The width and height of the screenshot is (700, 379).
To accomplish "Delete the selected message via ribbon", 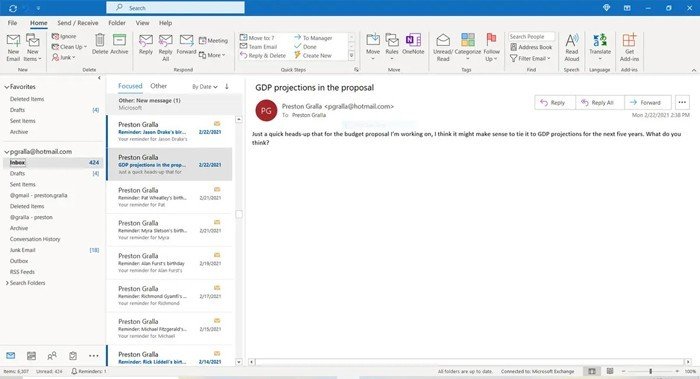I will click(x=100, y=44).
